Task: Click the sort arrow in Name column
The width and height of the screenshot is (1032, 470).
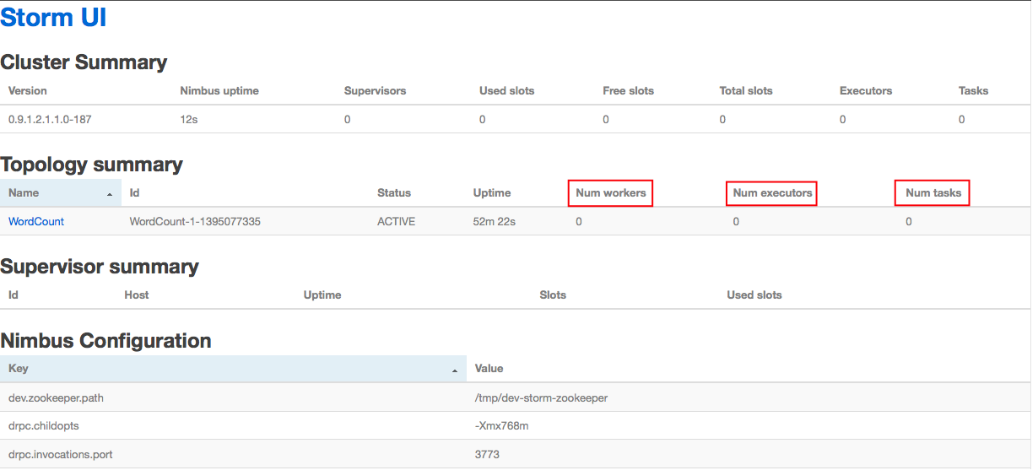Action: [x=109, y=193]
